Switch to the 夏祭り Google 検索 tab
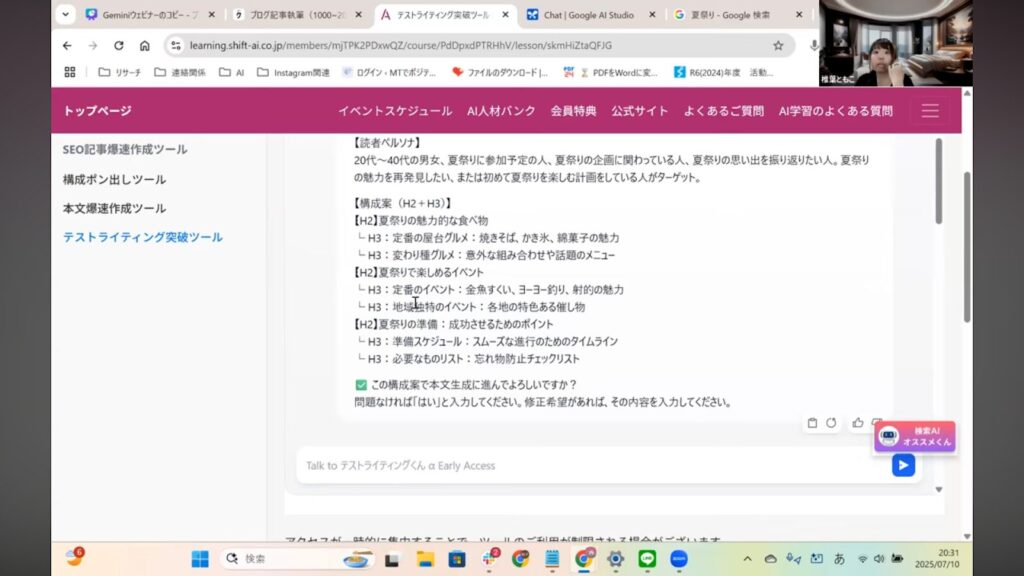 735,15
